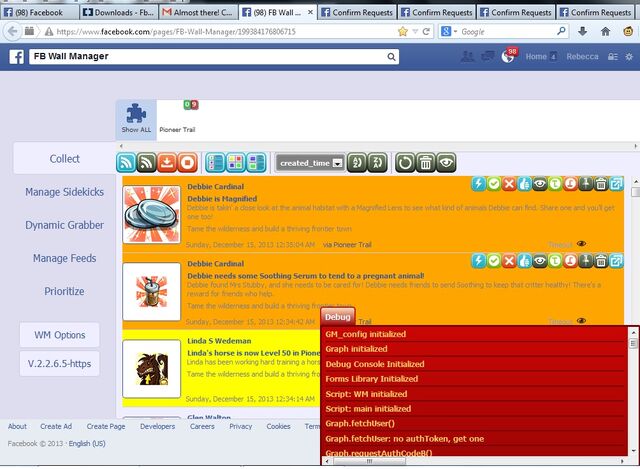Click the red Debug tab
The width and height of the screenshot is (640, 469).
(338, 317)
